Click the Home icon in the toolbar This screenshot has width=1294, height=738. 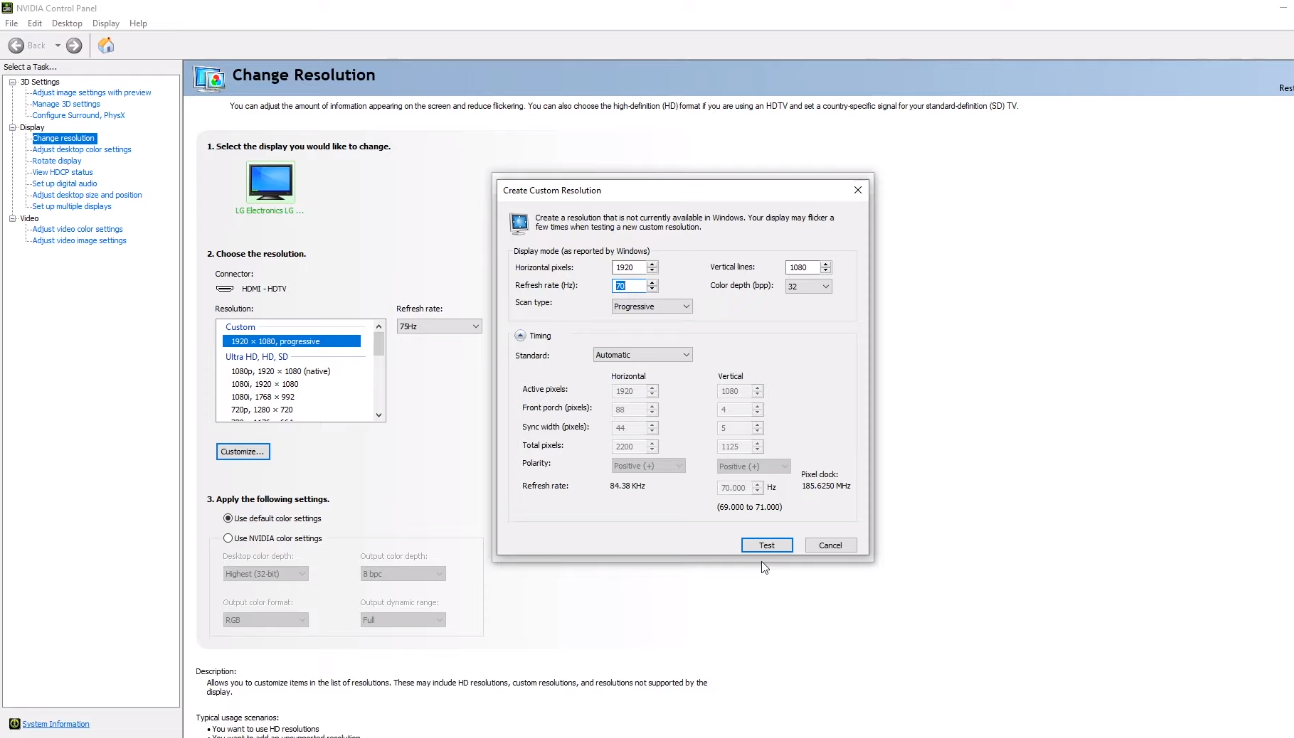coord(106,45)
